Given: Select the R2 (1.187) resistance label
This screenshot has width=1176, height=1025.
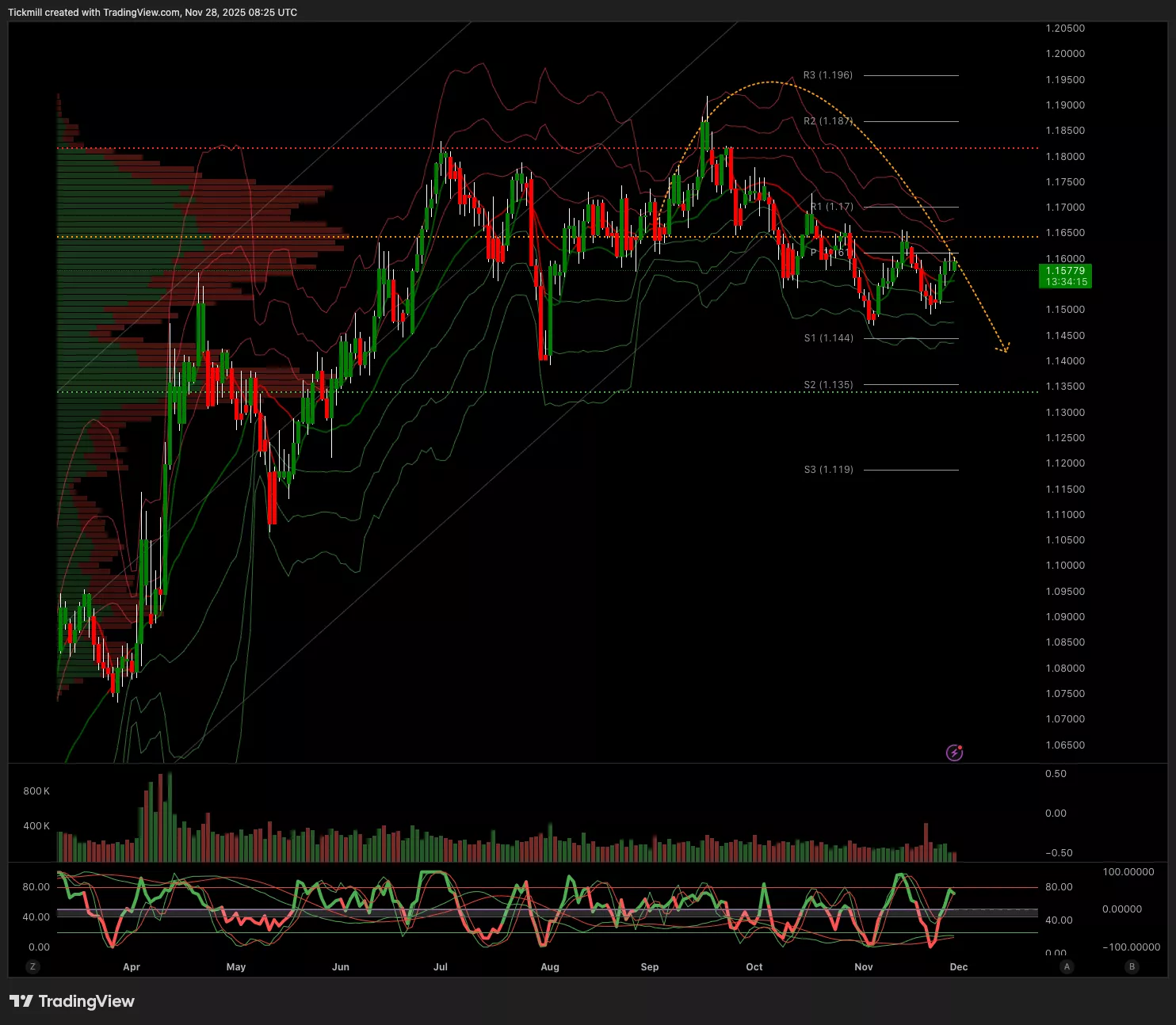Looking at the screenshot, I should [828, 121].
